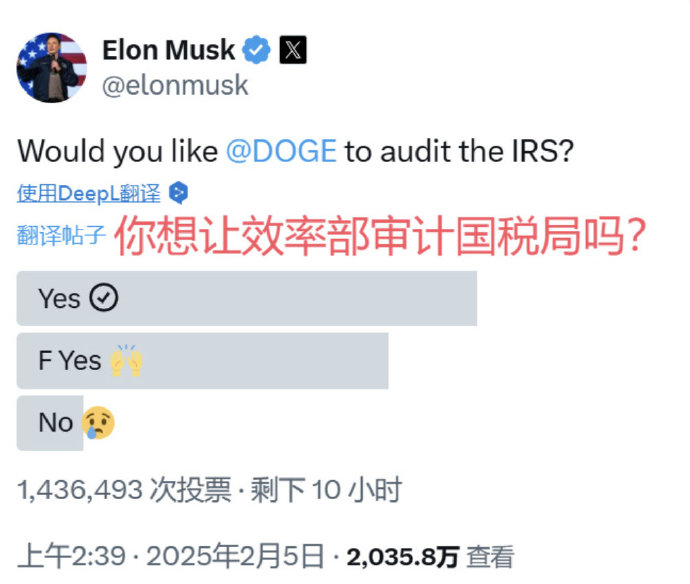Click the 2,035.8万 查看 view count
Image resolution: width=690 pixels, height=584 pixels.
click(430, 557)
